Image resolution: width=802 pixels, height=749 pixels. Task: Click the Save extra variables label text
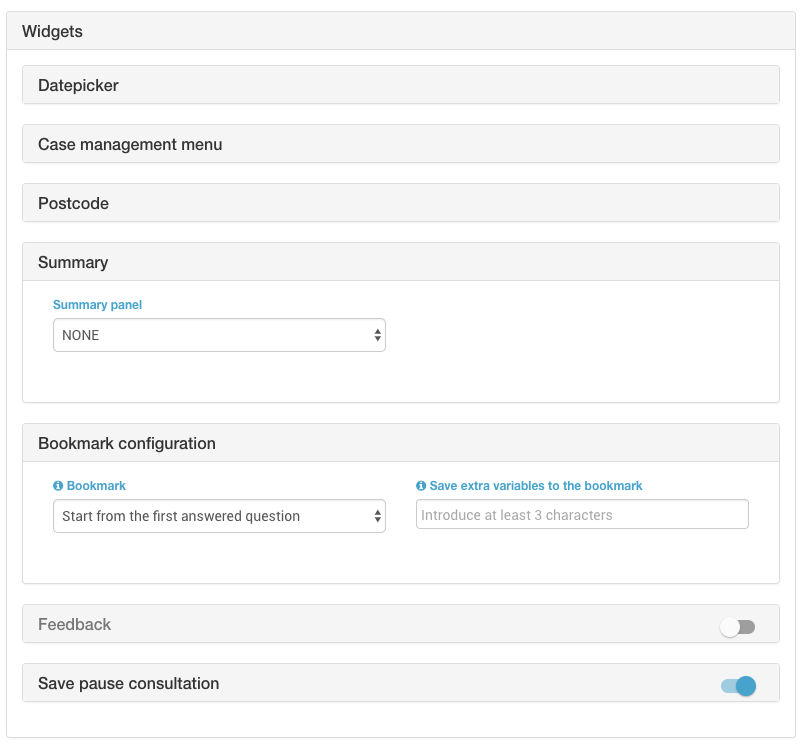click(x=536, y=486)
